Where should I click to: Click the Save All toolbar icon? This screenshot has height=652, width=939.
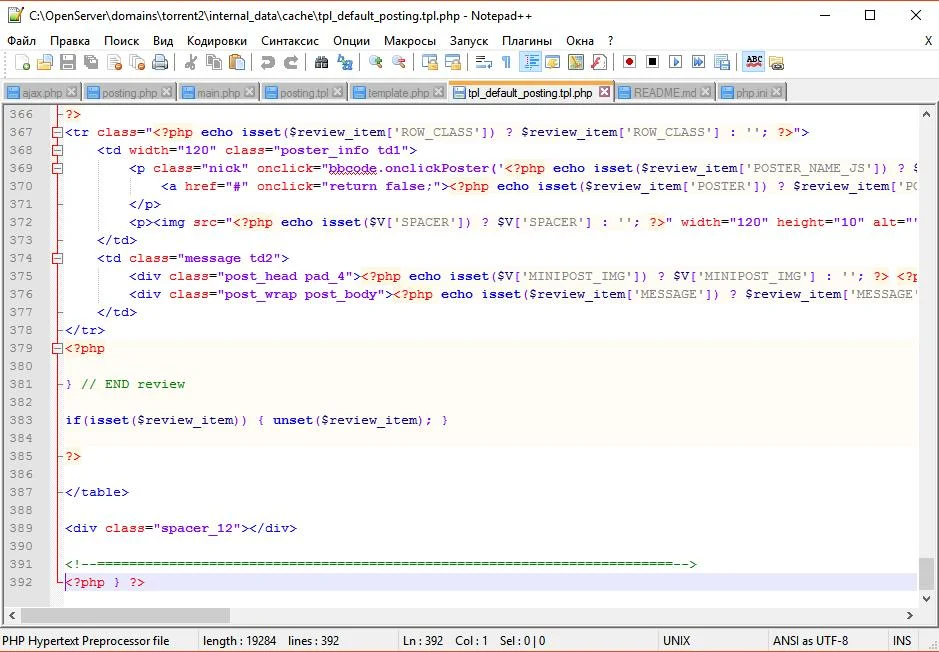(91, 62)
